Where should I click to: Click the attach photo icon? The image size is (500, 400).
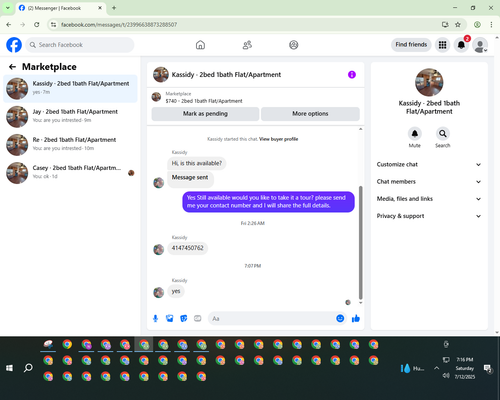coord(170,319)
